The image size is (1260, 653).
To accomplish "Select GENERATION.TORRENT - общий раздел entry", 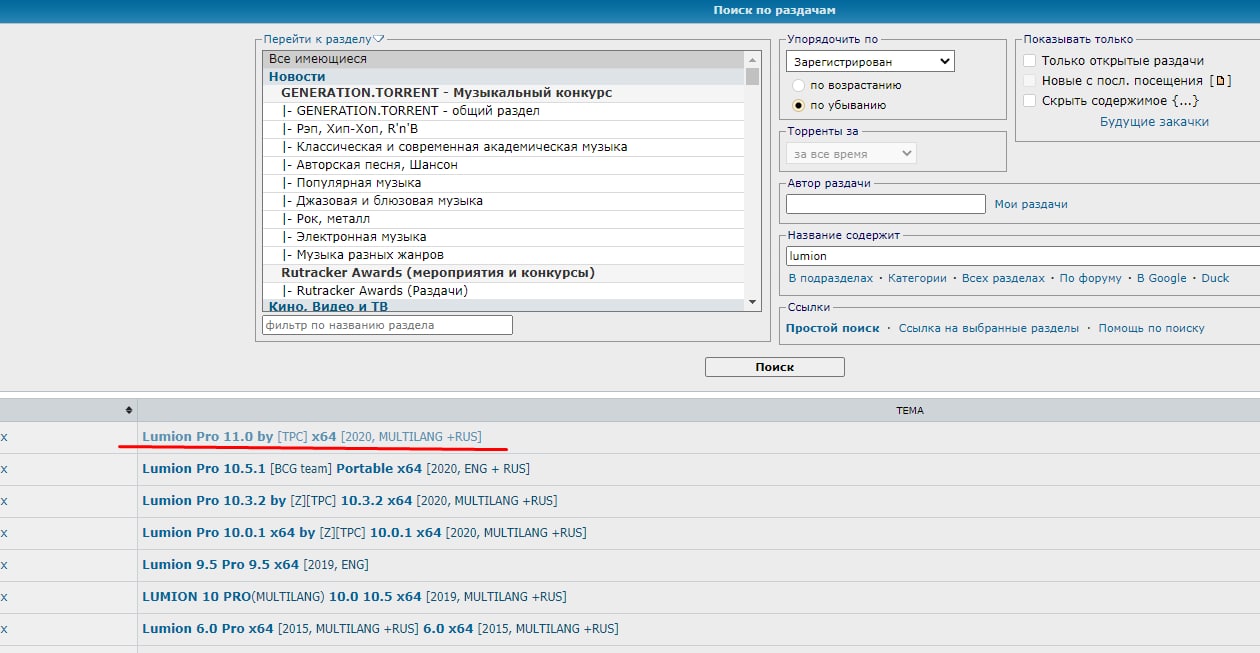I will pos(504,111).
